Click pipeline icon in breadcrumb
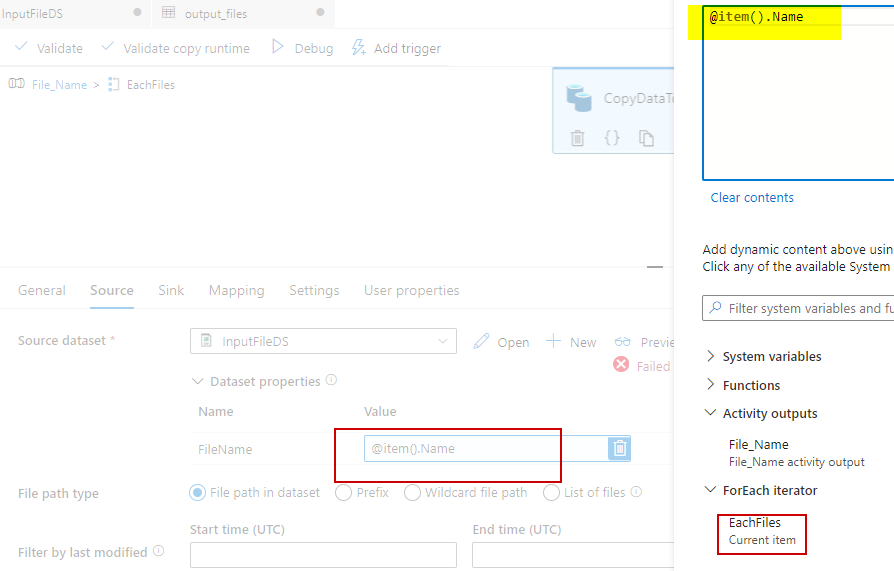The height and width of the screenshot is (571, 894). [x=17, y=84]
